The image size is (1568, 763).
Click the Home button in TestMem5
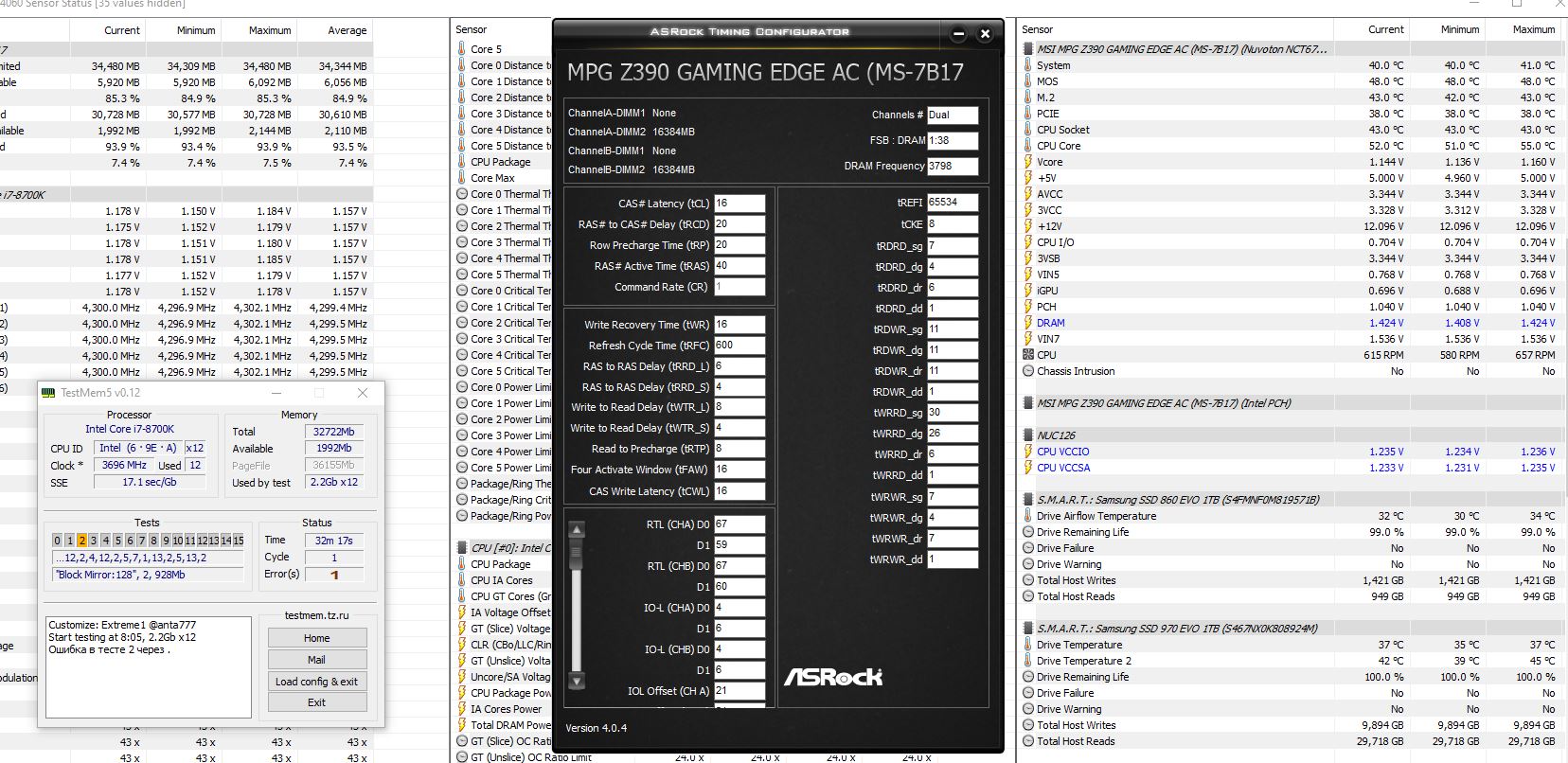[x=316, y=638]
